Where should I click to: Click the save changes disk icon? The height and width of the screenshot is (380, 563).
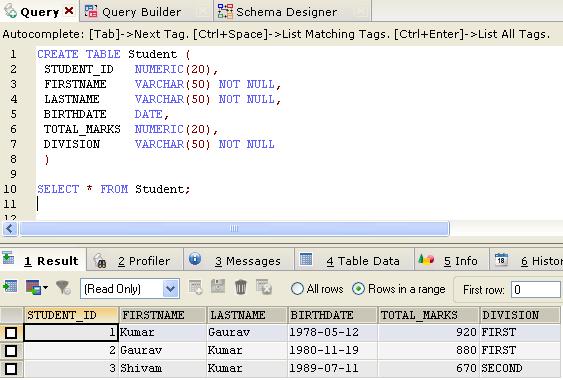(218, 286)
